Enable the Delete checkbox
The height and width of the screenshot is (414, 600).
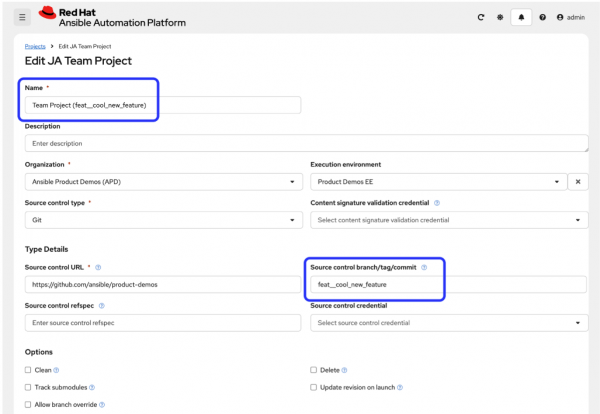[x=313, y=370]
